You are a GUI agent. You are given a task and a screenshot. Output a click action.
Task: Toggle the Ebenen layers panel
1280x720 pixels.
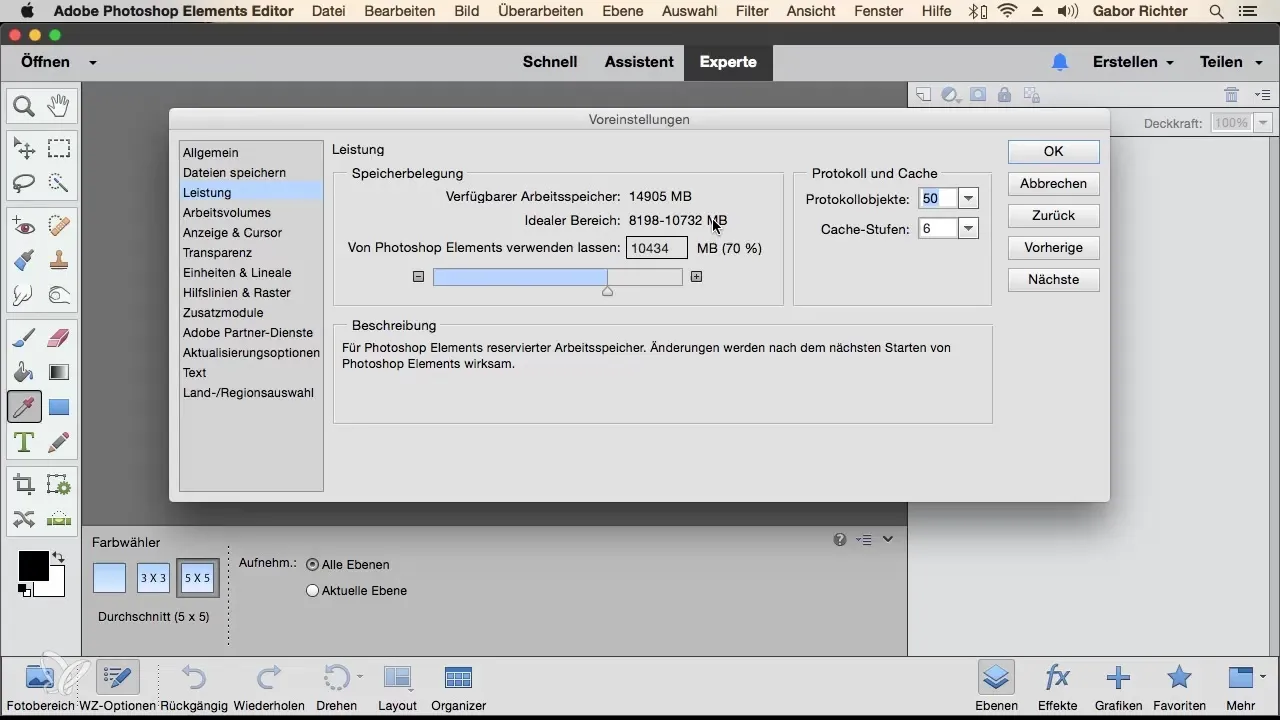pos(996,686)
